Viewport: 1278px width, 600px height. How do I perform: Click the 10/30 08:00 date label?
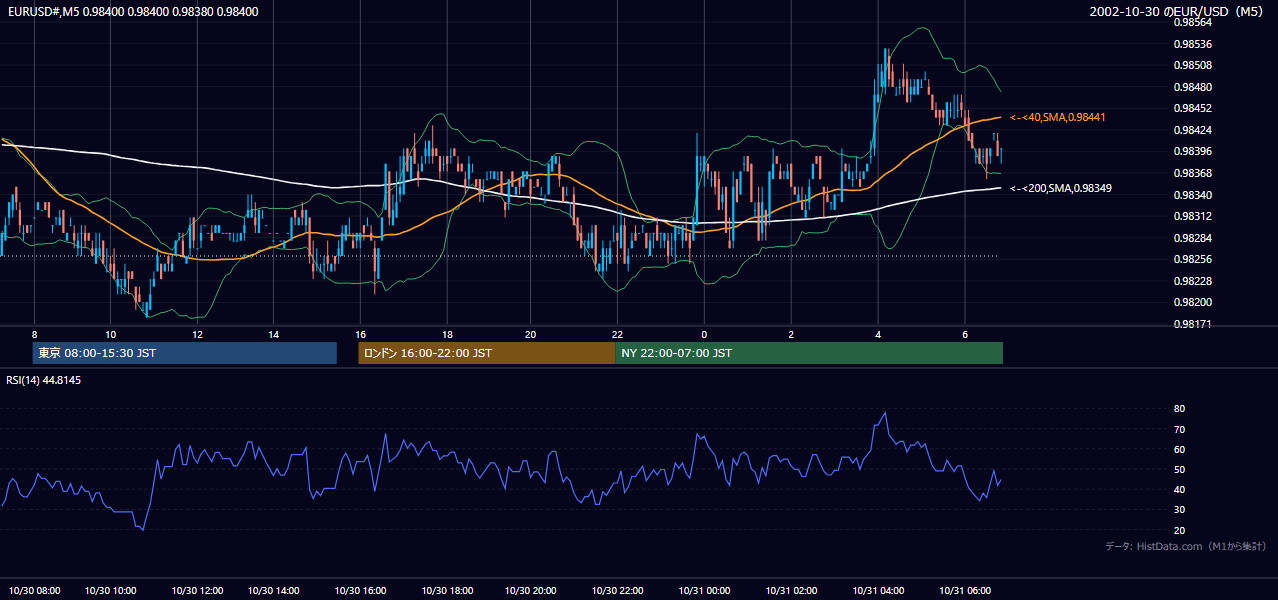tap(33, 591)
